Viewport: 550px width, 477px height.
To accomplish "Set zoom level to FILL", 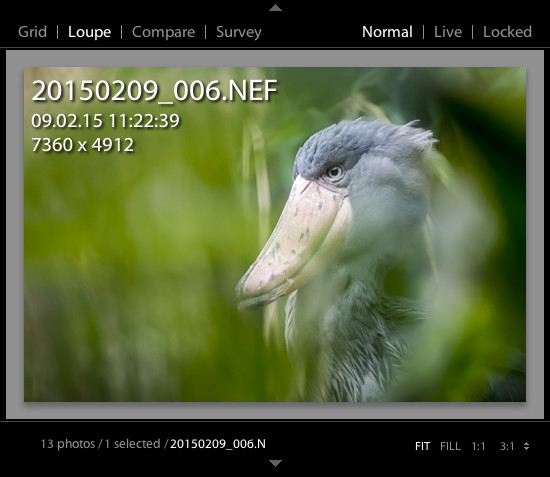I will coord(450,446).
